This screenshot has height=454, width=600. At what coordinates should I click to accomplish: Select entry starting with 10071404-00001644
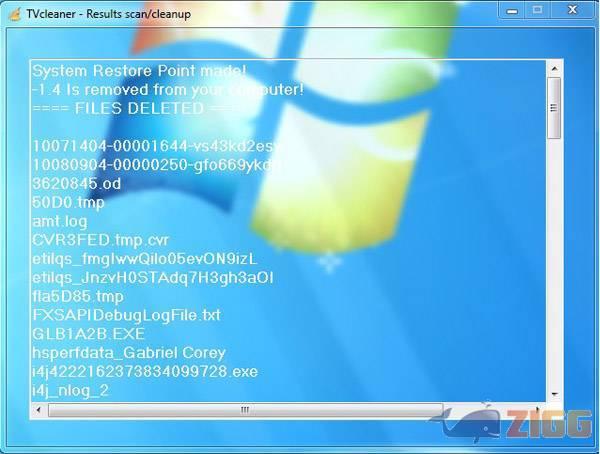pos(157,146)
